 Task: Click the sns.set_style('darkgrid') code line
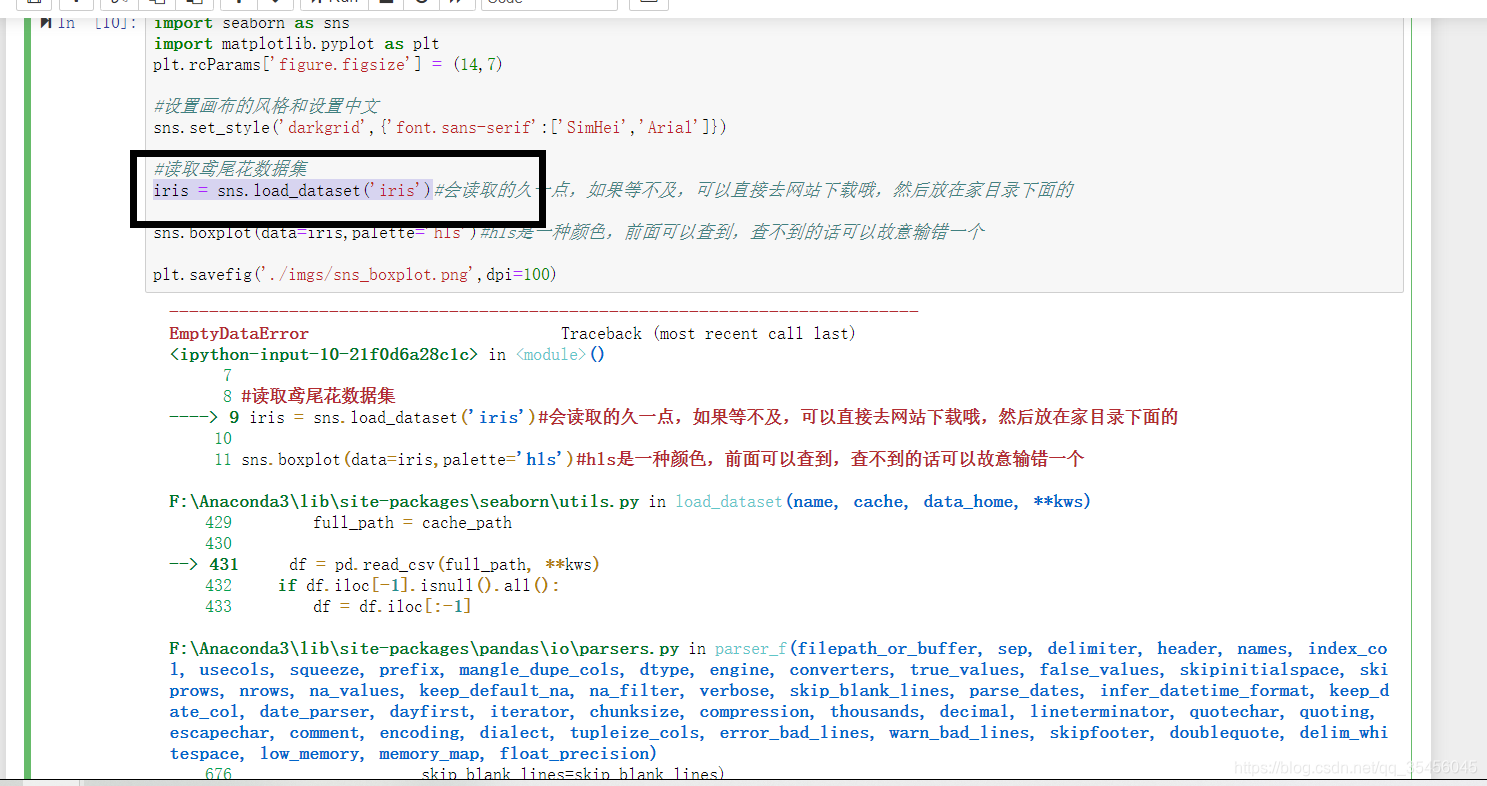coord(440,127)
